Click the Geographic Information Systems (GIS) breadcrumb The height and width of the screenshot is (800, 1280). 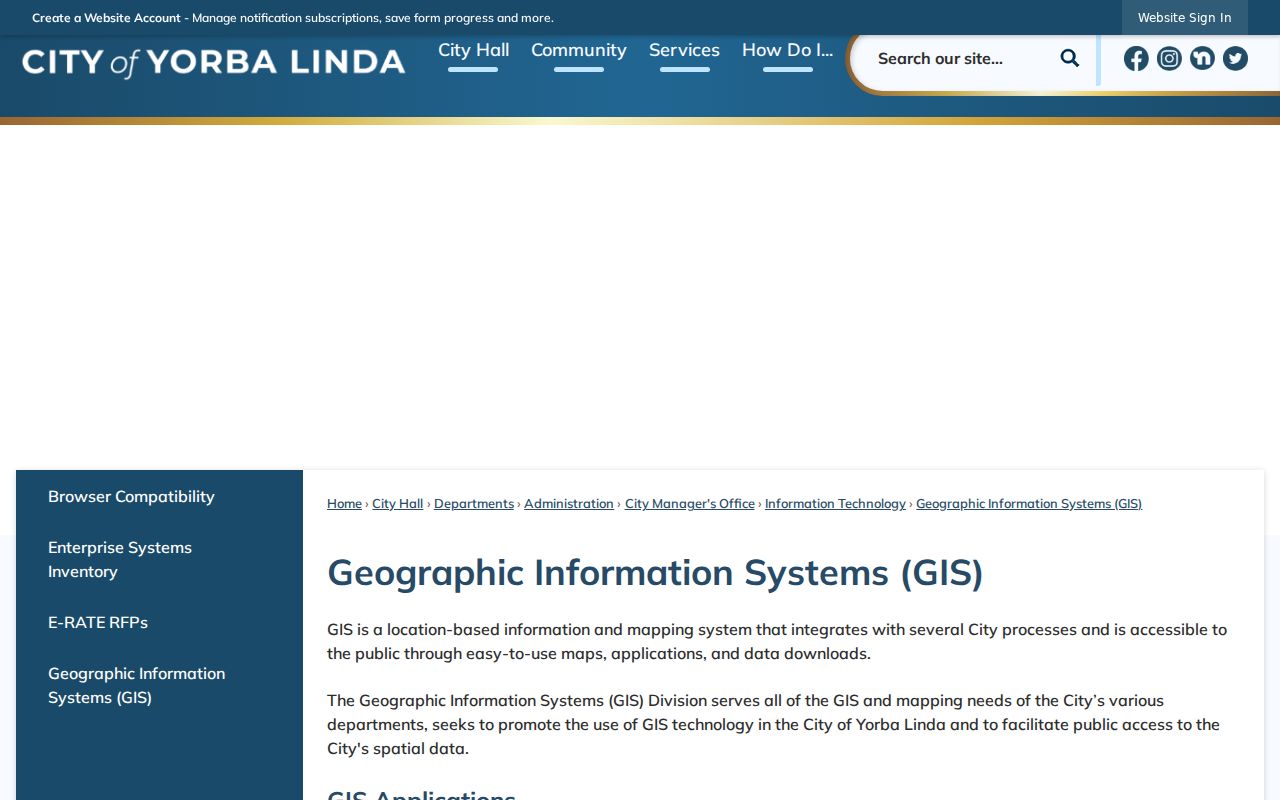point(1029,504)
